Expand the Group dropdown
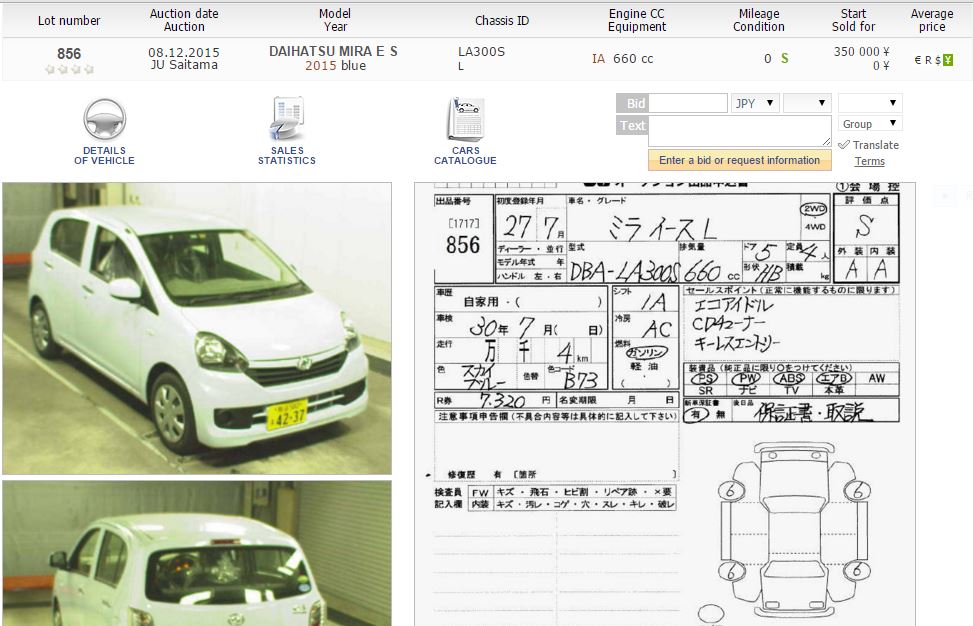Image resolution: width=973 pixels, height=626 pixels. click(869, 123)
